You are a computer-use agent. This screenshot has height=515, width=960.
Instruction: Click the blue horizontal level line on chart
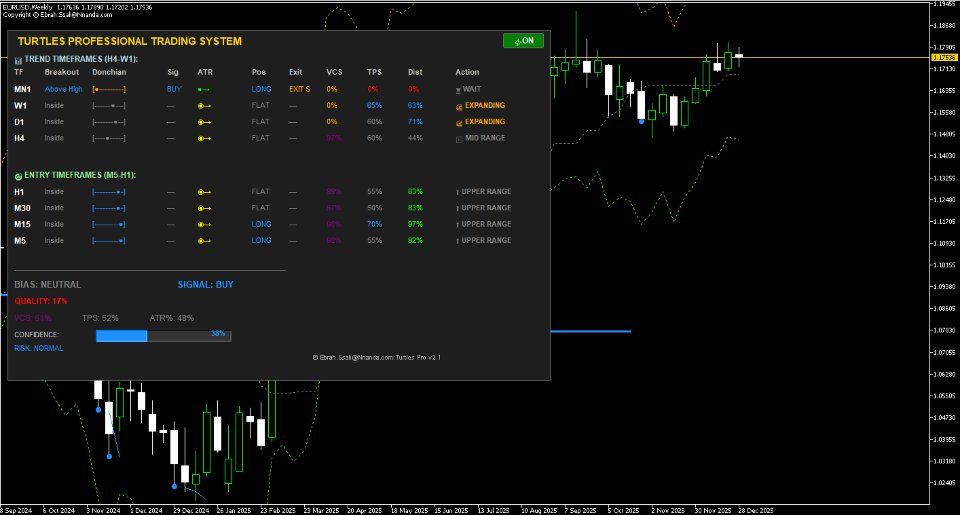tap(591, 331)
